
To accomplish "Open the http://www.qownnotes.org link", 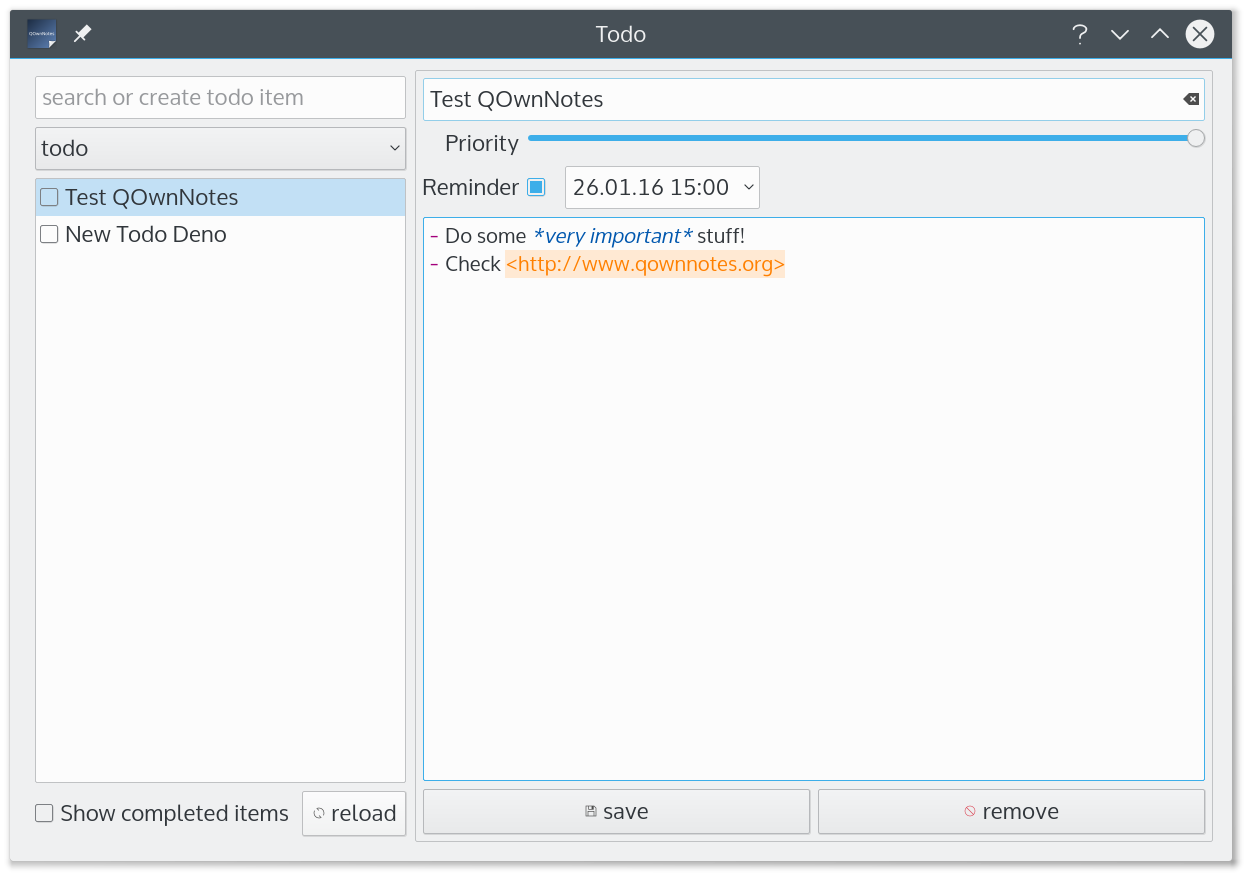I will point(645,264).
